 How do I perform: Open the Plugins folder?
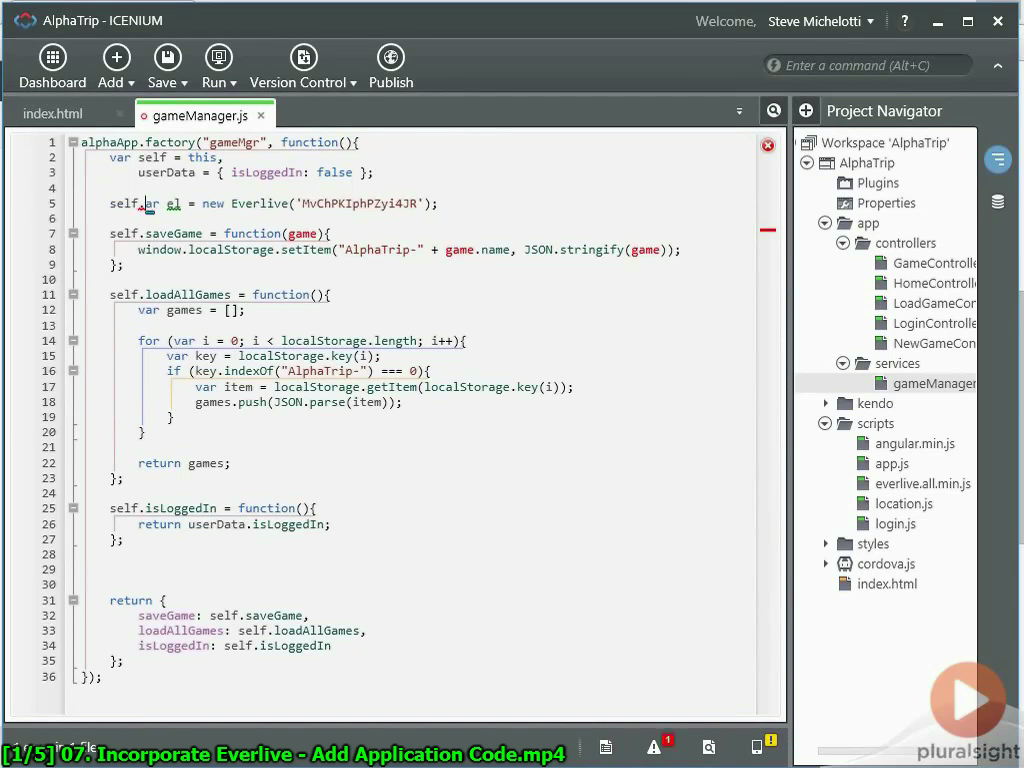coord(868,183)
